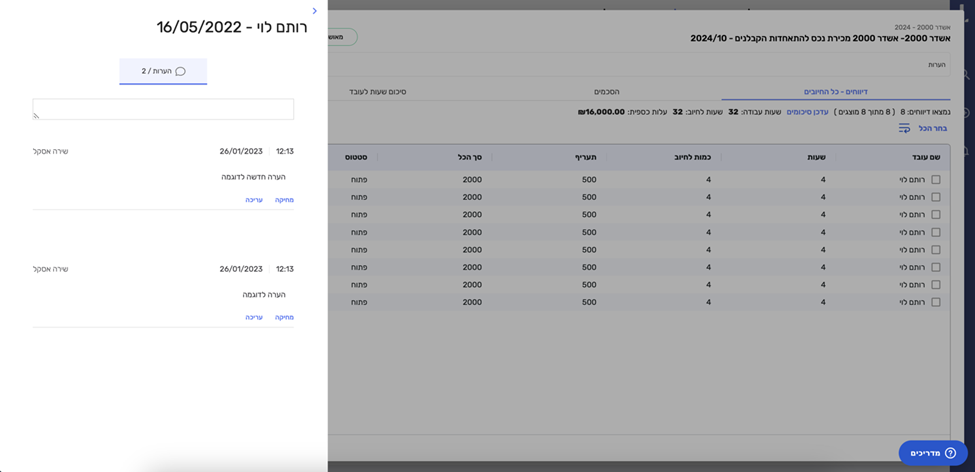Open the סיכום שעות לעובד tab
Viewport: 975px width, 472px height.
(x=377, y=91)
